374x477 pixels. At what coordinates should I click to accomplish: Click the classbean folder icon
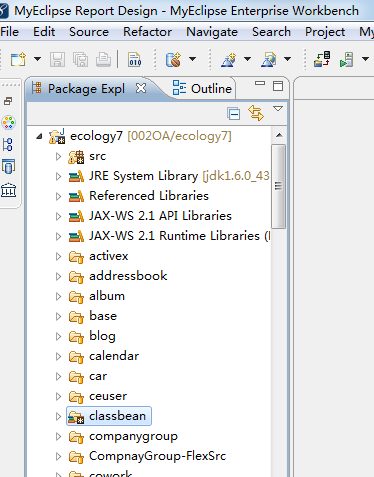(76, 416)
